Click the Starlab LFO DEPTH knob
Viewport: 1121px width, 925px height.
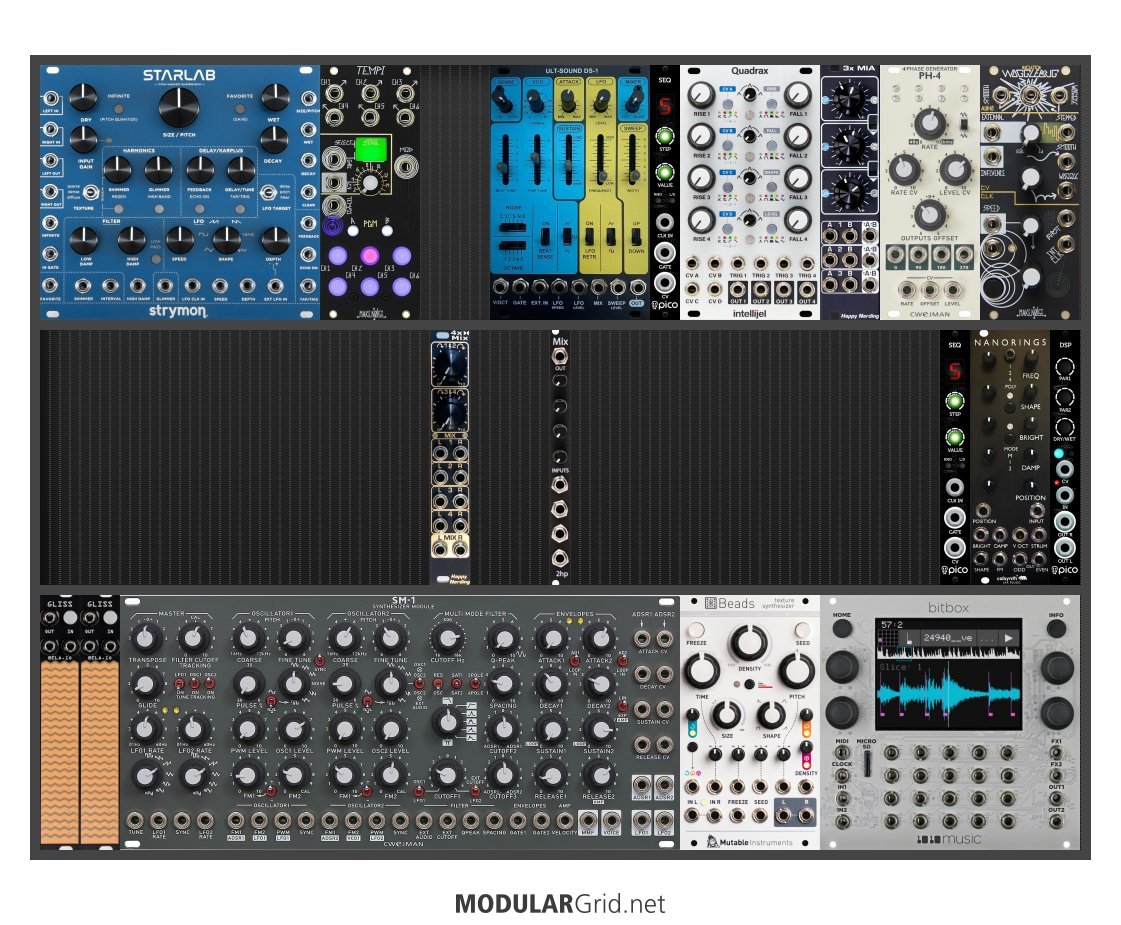pyautogui.click(x=275, y=240)
